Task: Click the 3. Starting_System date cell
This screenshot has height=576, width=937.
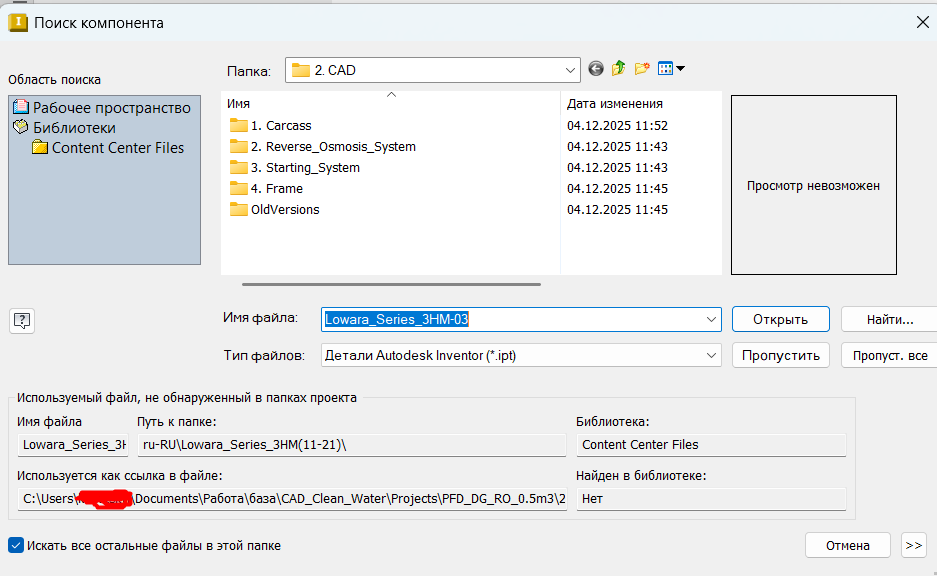Action: [617, 167]
